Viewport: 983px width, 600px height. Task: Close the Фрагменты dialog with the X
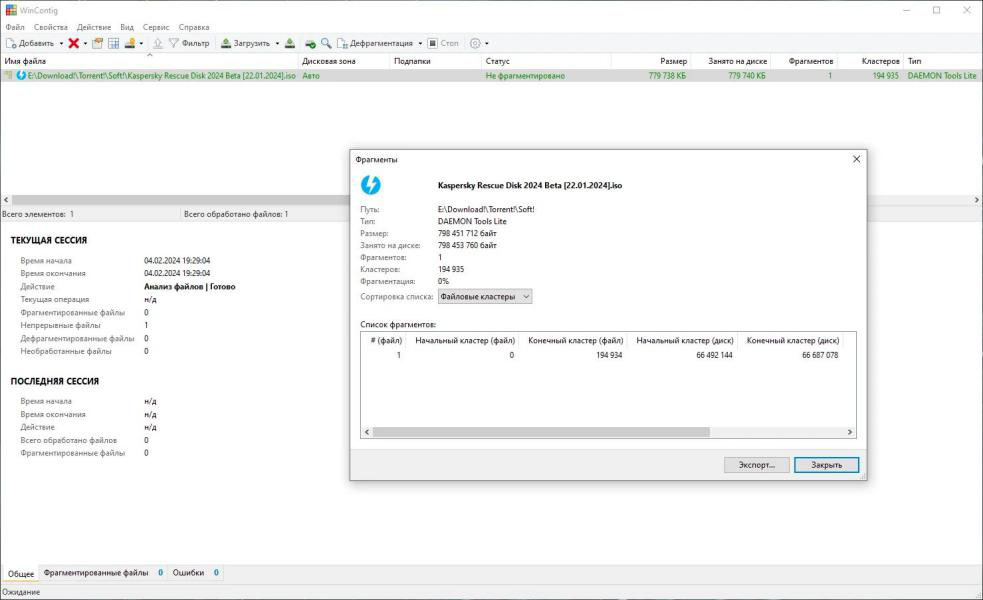pyautogui.click(x=856, y=159)
